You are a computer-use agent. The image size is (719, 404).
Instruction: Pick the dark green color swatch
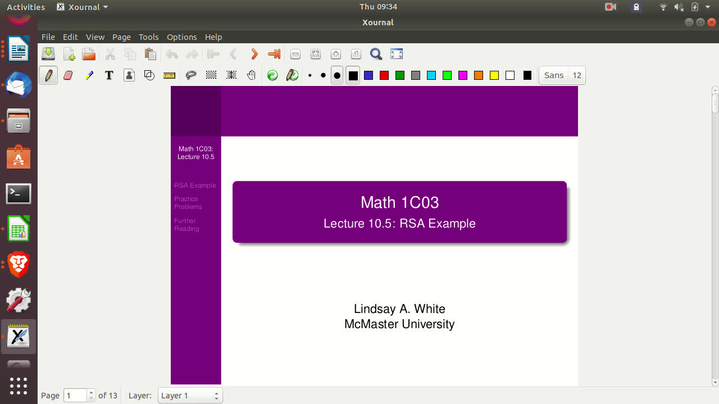click(400, 75)
